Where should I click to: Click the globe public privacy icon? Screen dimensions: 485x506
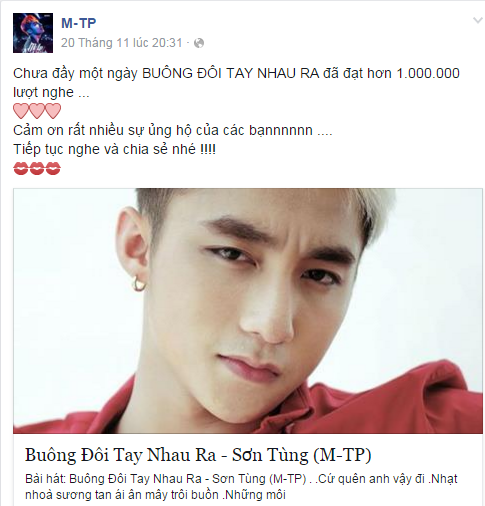(x=199, y=43)
